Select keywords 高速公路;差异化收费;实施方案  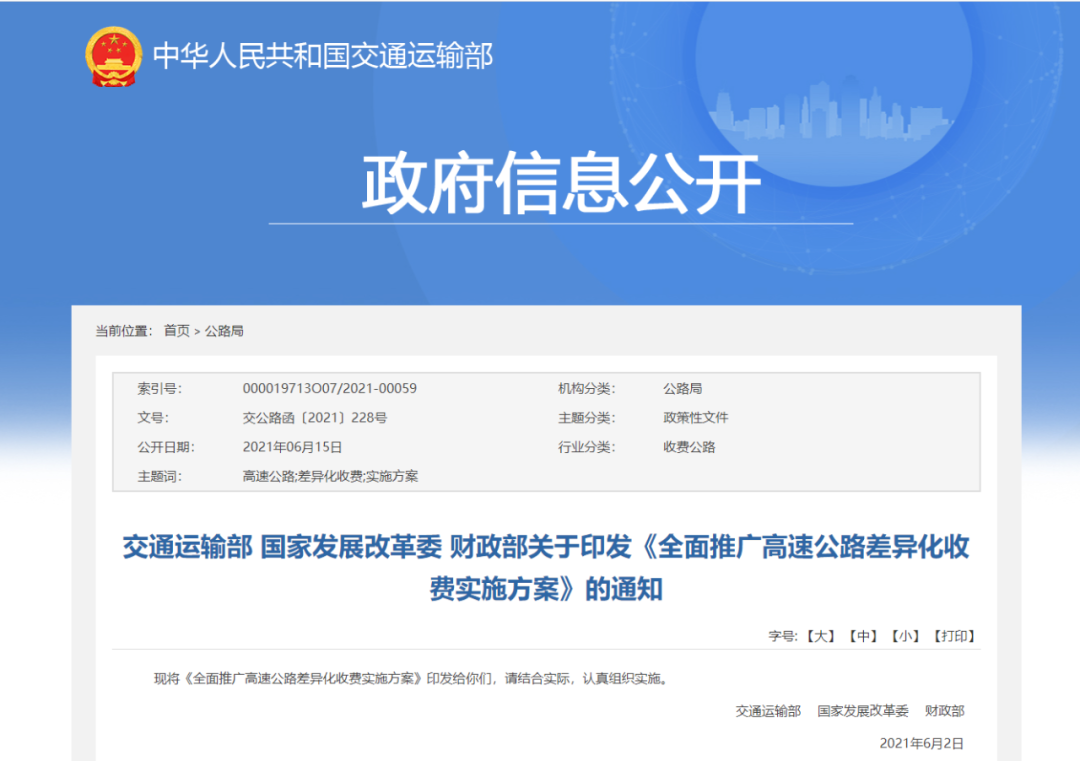click(330, 477)
